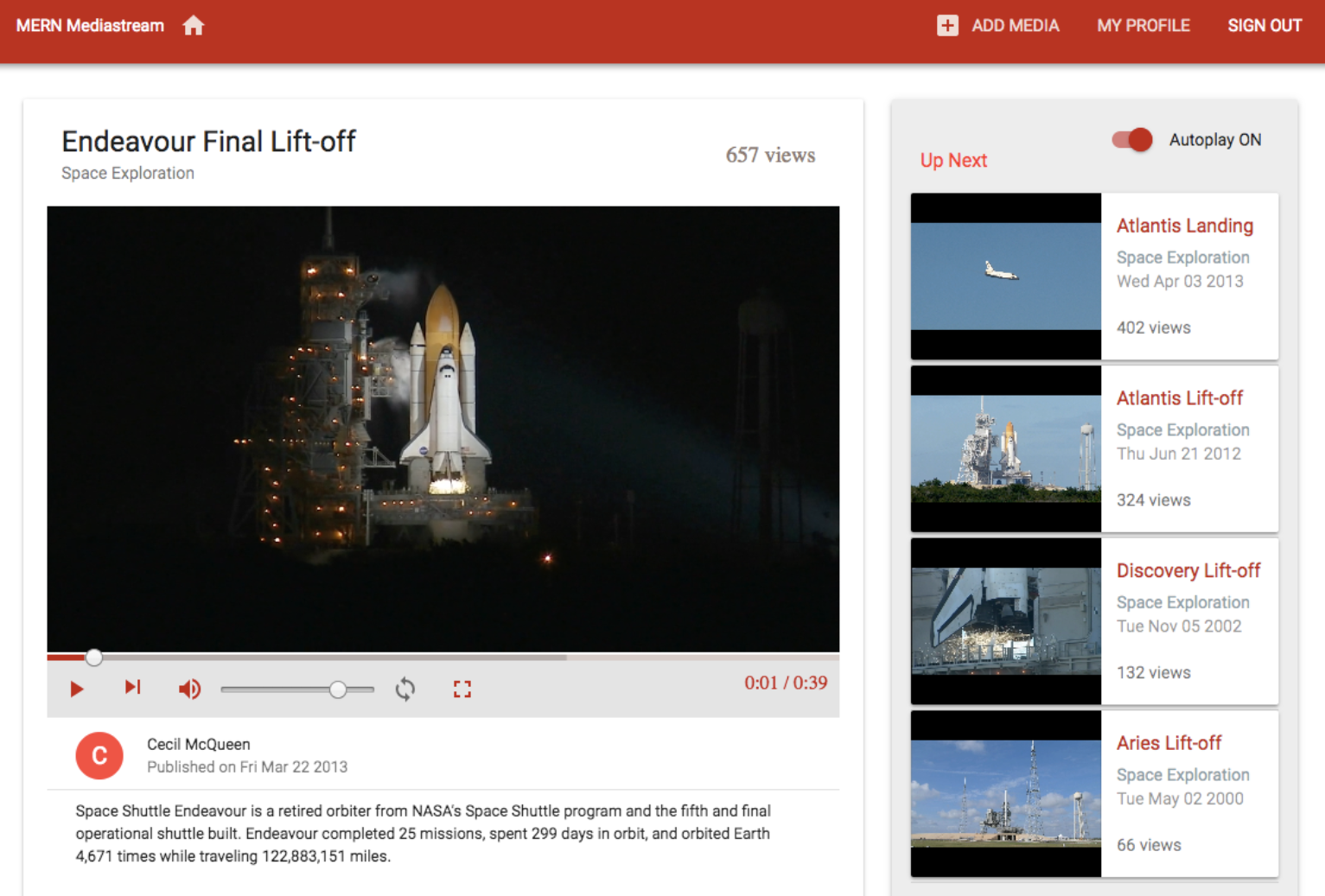Open Cecil McQueen's avatar
1325x896 pixels.
[99, 755]
